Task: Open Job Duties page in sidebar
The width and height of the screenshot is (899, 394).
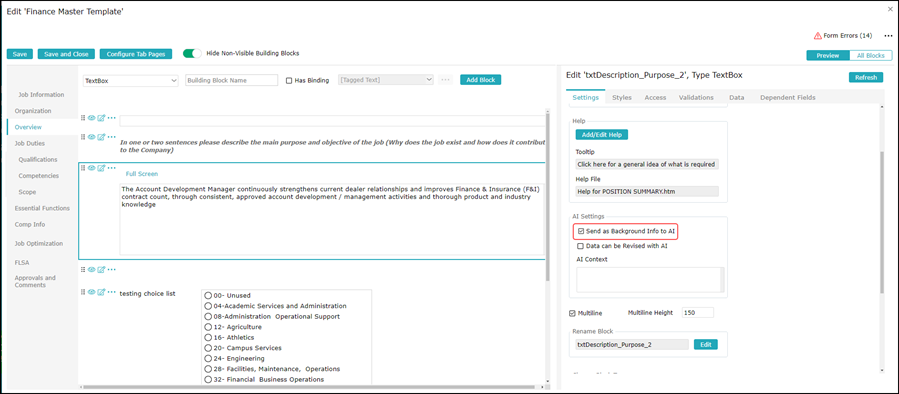Action: tap(30, 143)
